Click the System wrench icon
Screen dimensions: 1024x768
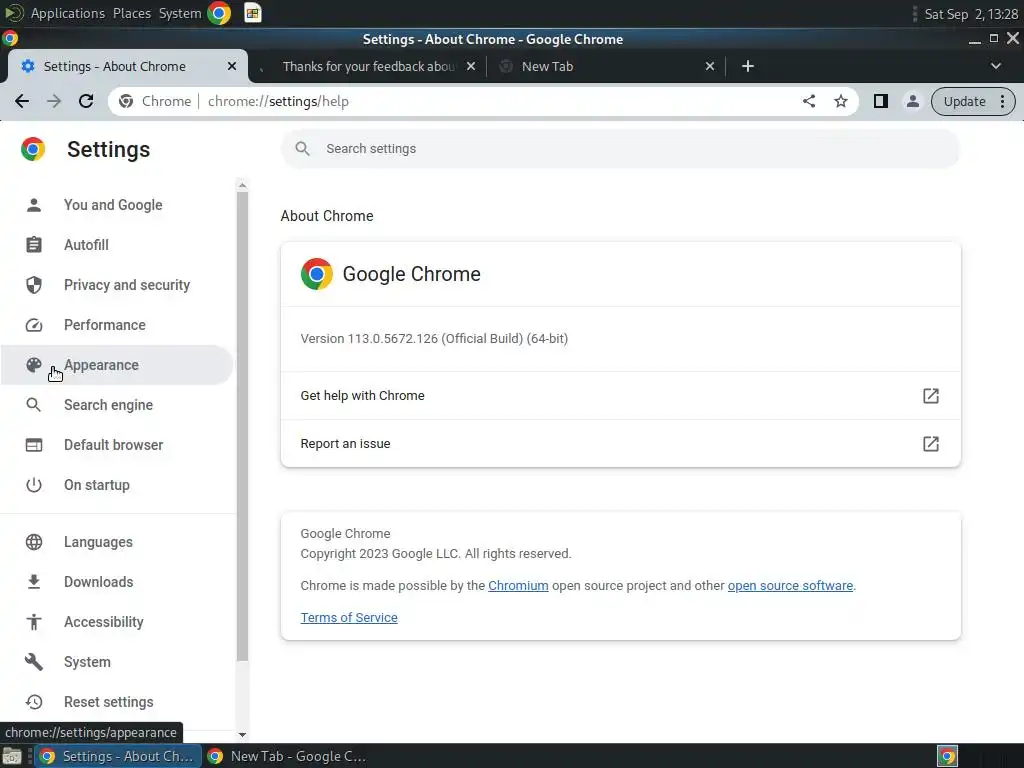point(34,662)
